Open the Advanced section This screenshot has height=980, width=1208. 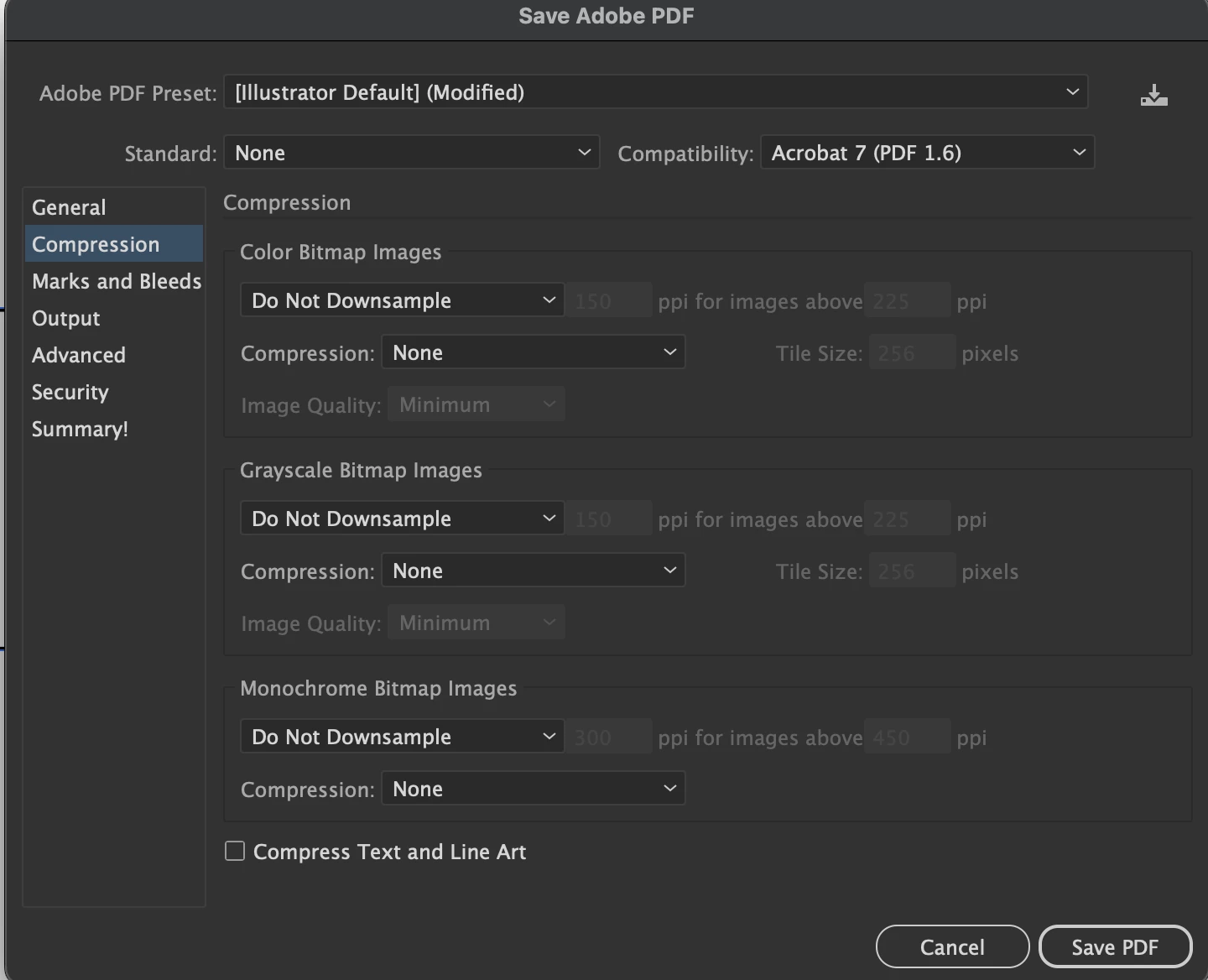point(114,355)
